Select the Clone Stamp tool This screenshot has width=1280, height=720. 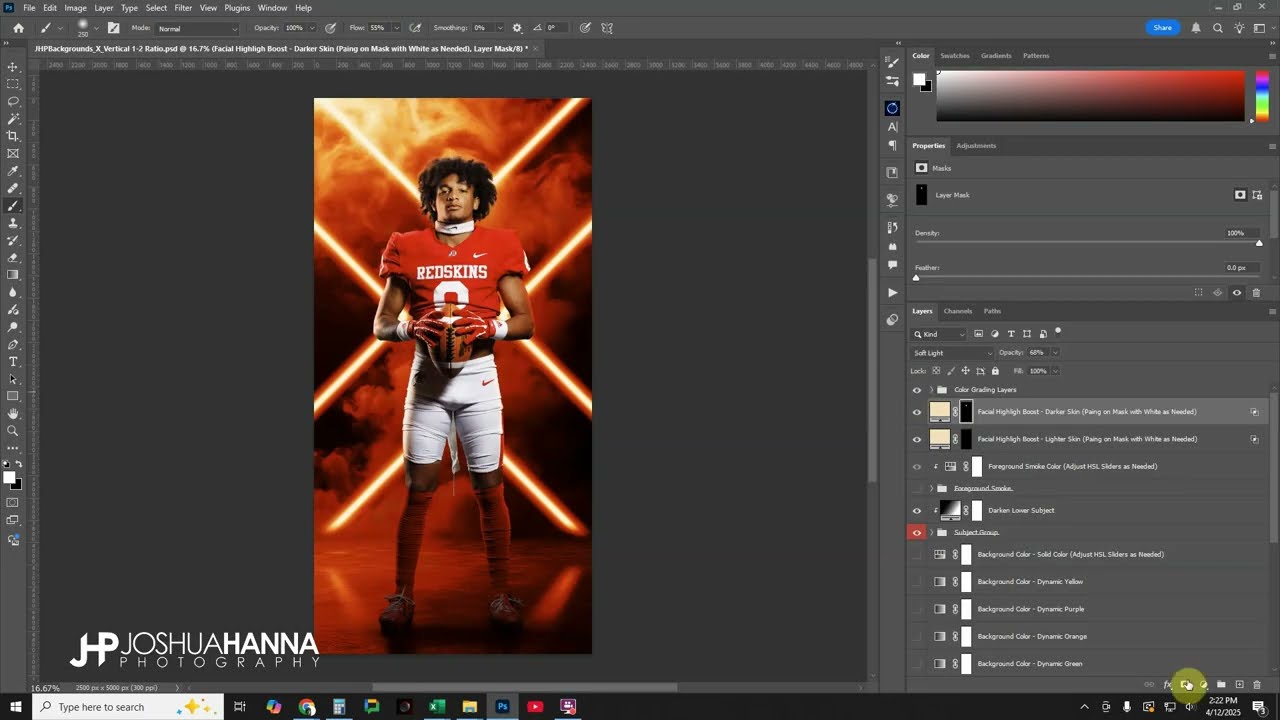click(13, 223)
